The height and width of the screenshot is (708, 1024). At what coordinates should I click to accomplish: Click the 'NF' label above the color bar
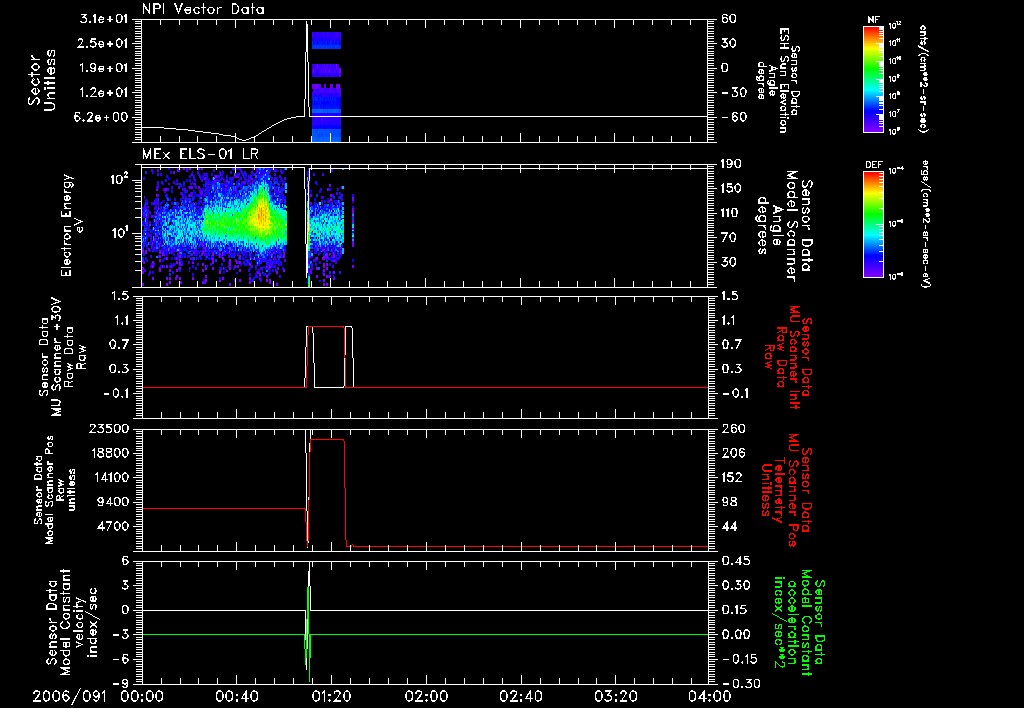(873, 20)
